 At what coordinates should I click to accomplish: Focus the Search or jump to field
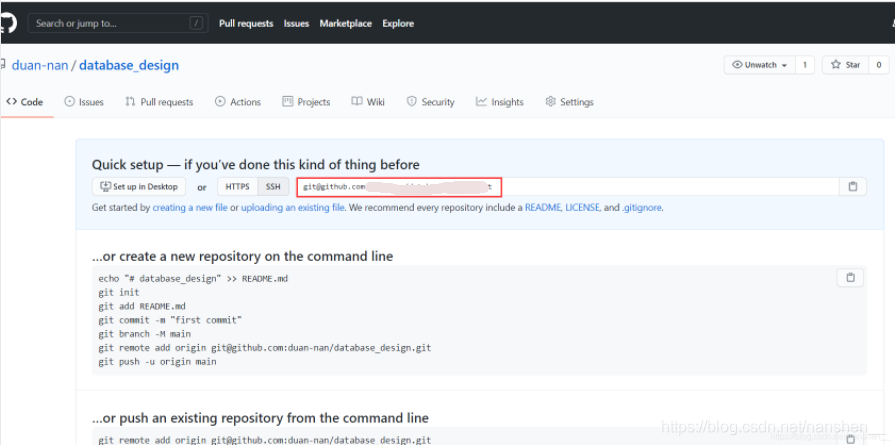pyautogui.click(x=118, y=23)
